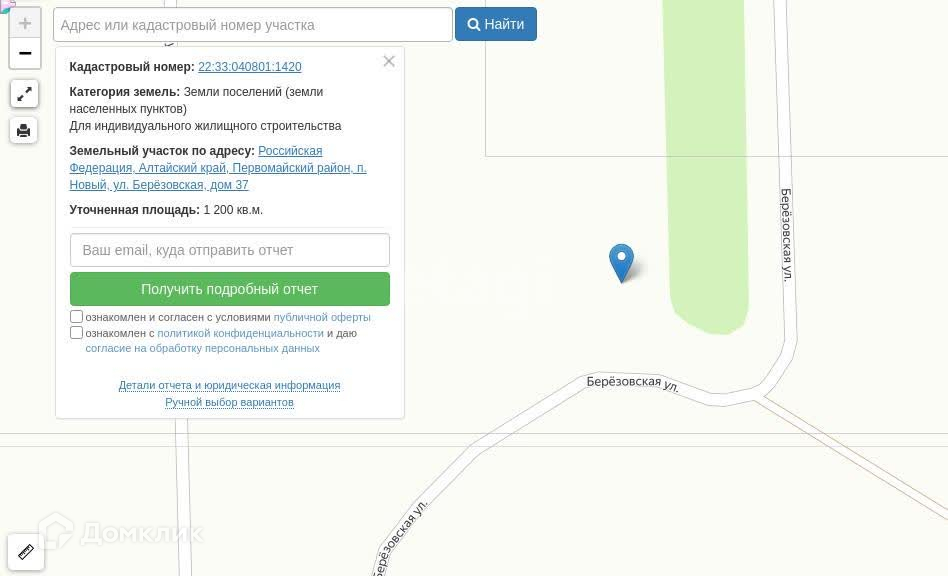This screenshot has height=576, width=948.
Task: Open публичной оферты link
Action: 322,317
